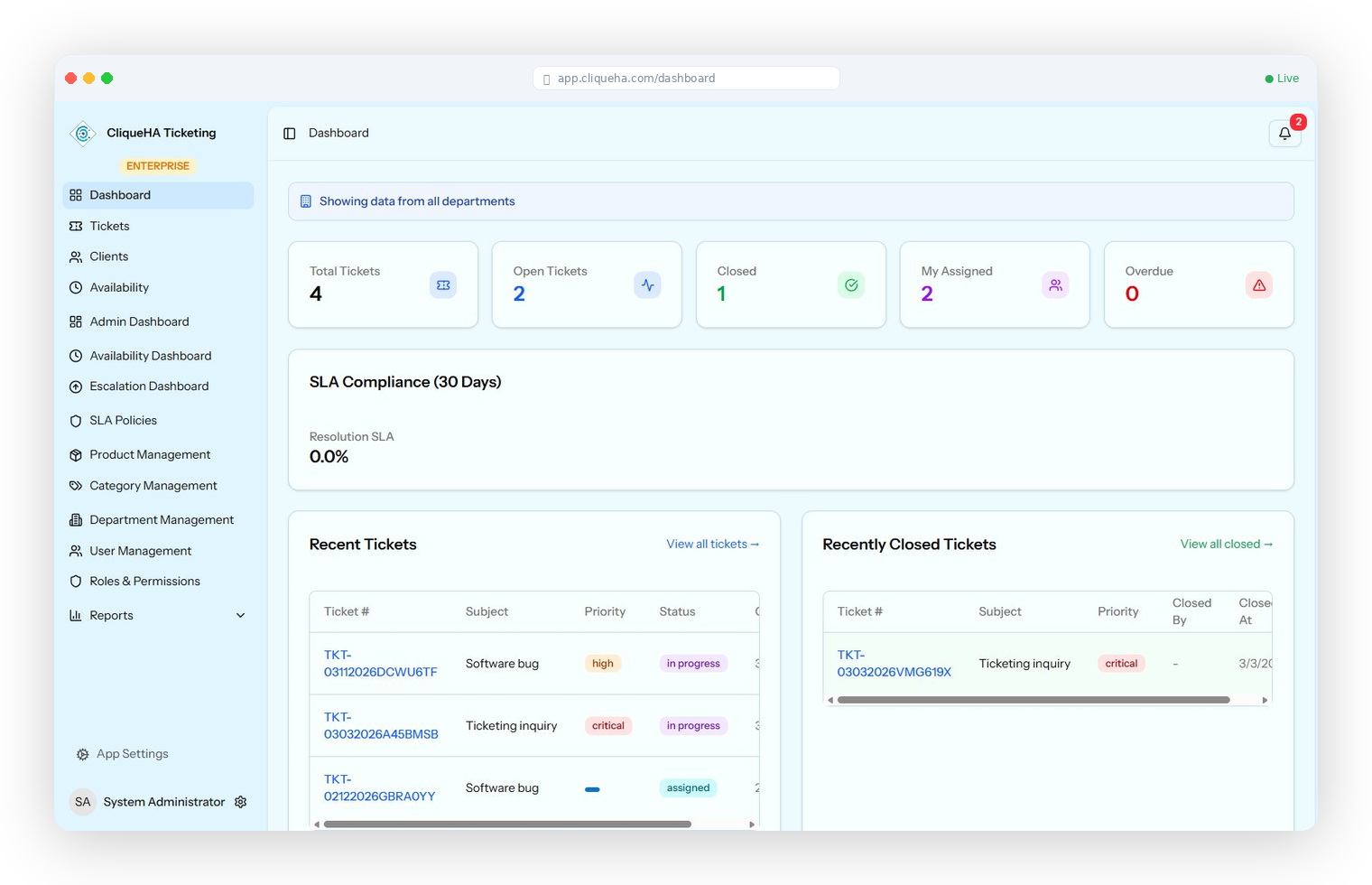Expand the Reports menu chevron
The image size is (1372, 885).
[x=240, y=616]
